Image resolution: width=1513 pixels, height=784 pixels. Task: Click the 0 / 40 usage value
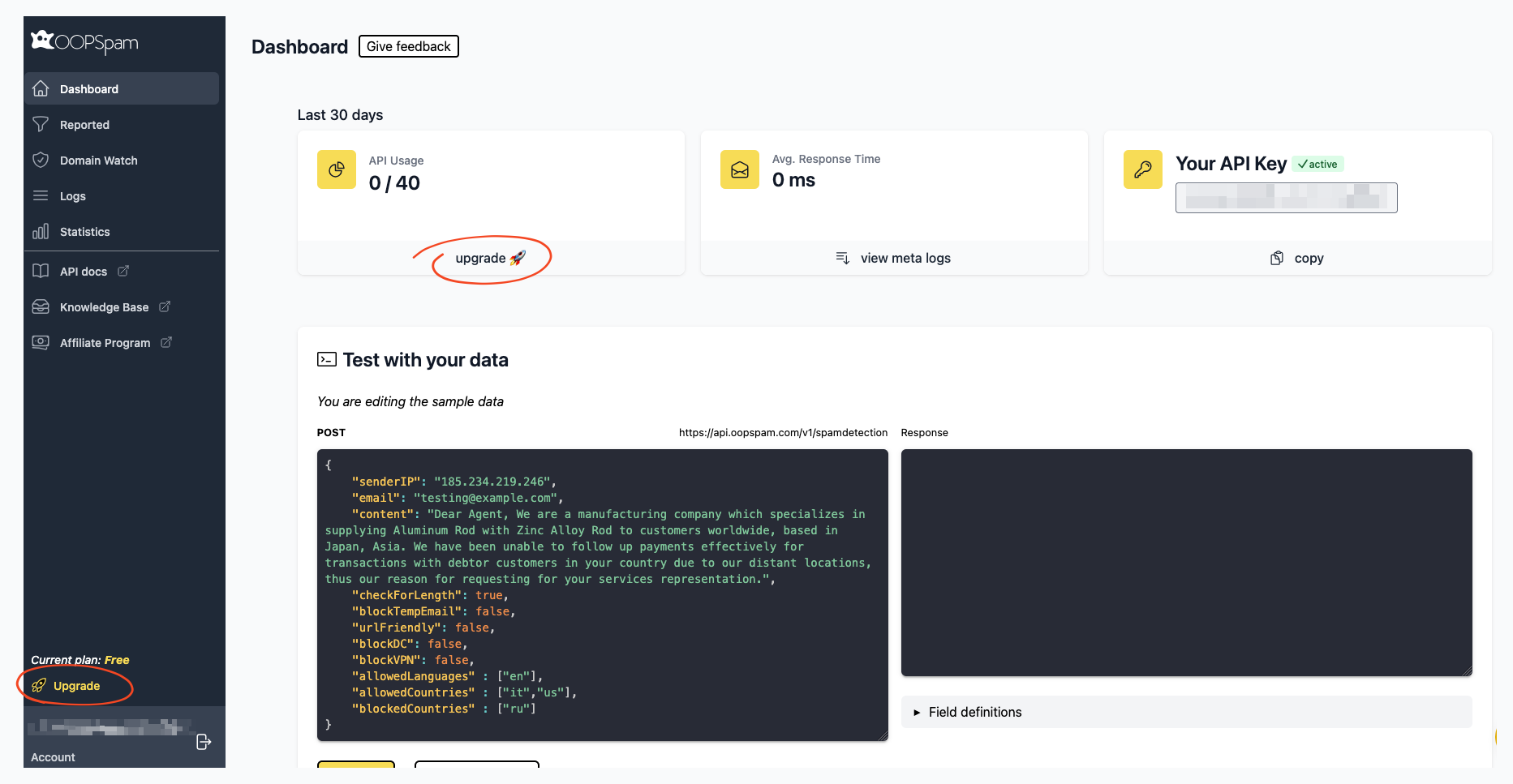(x=394, y=183)
